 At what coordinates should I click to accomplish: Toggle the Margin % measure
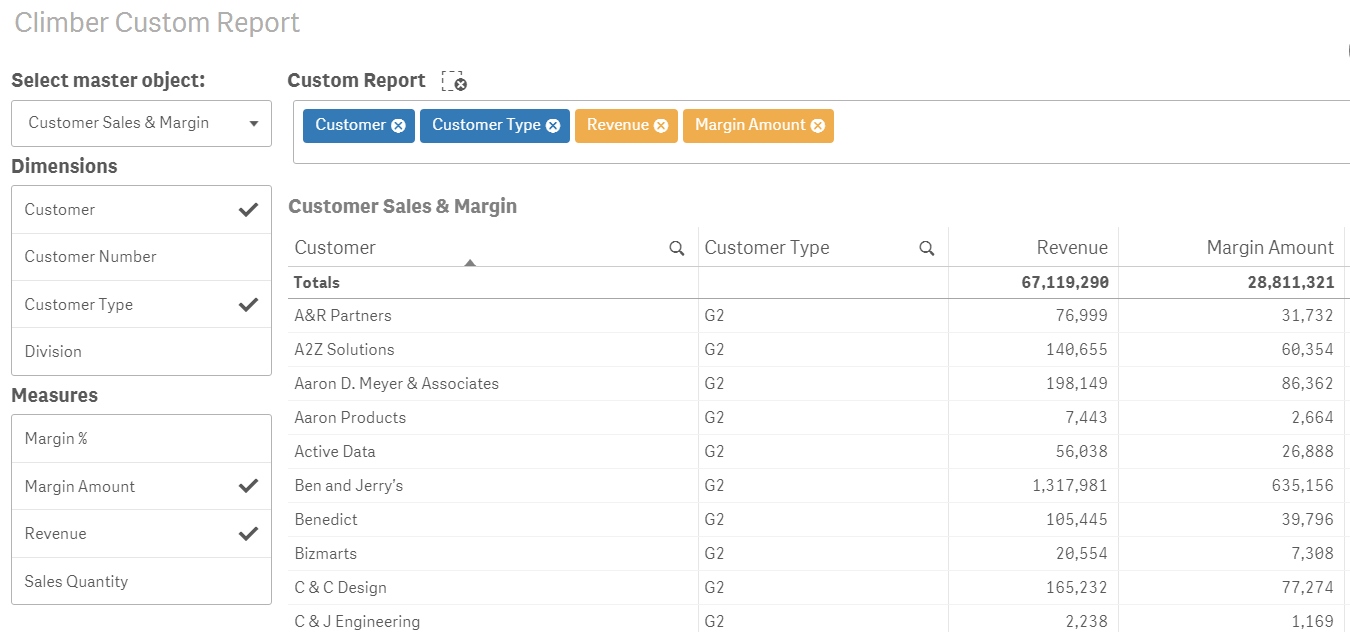click(141, 439)
